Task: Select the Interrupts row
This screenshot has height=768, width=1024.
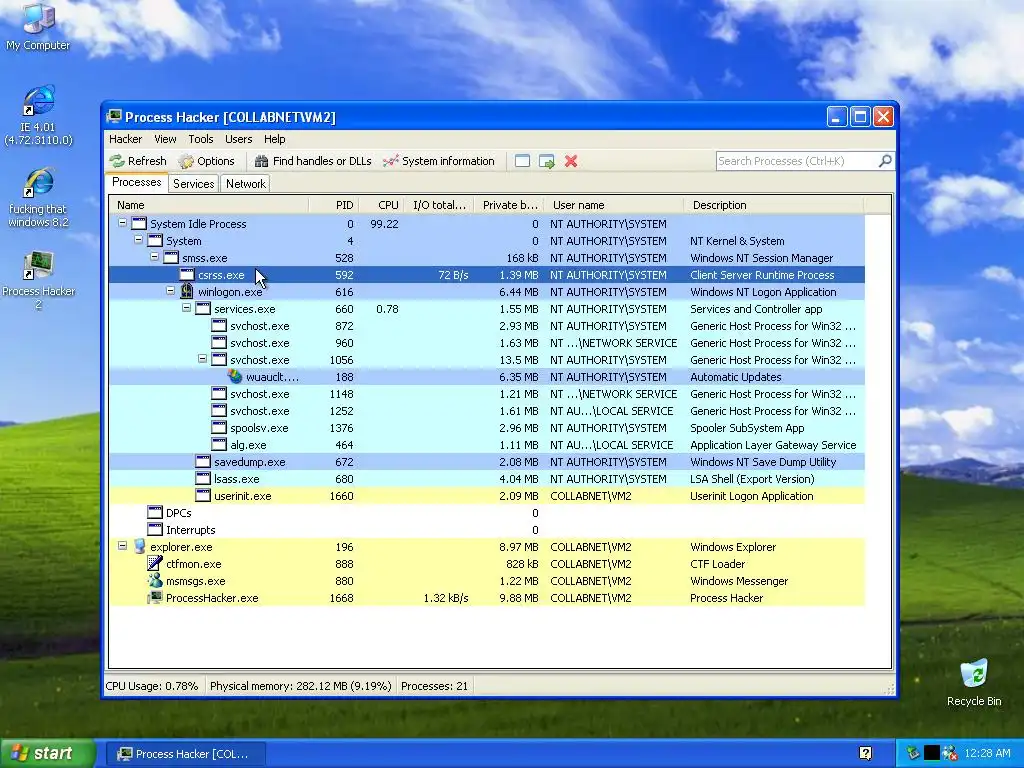Action: pyautogui.click(x=487, y=530)
